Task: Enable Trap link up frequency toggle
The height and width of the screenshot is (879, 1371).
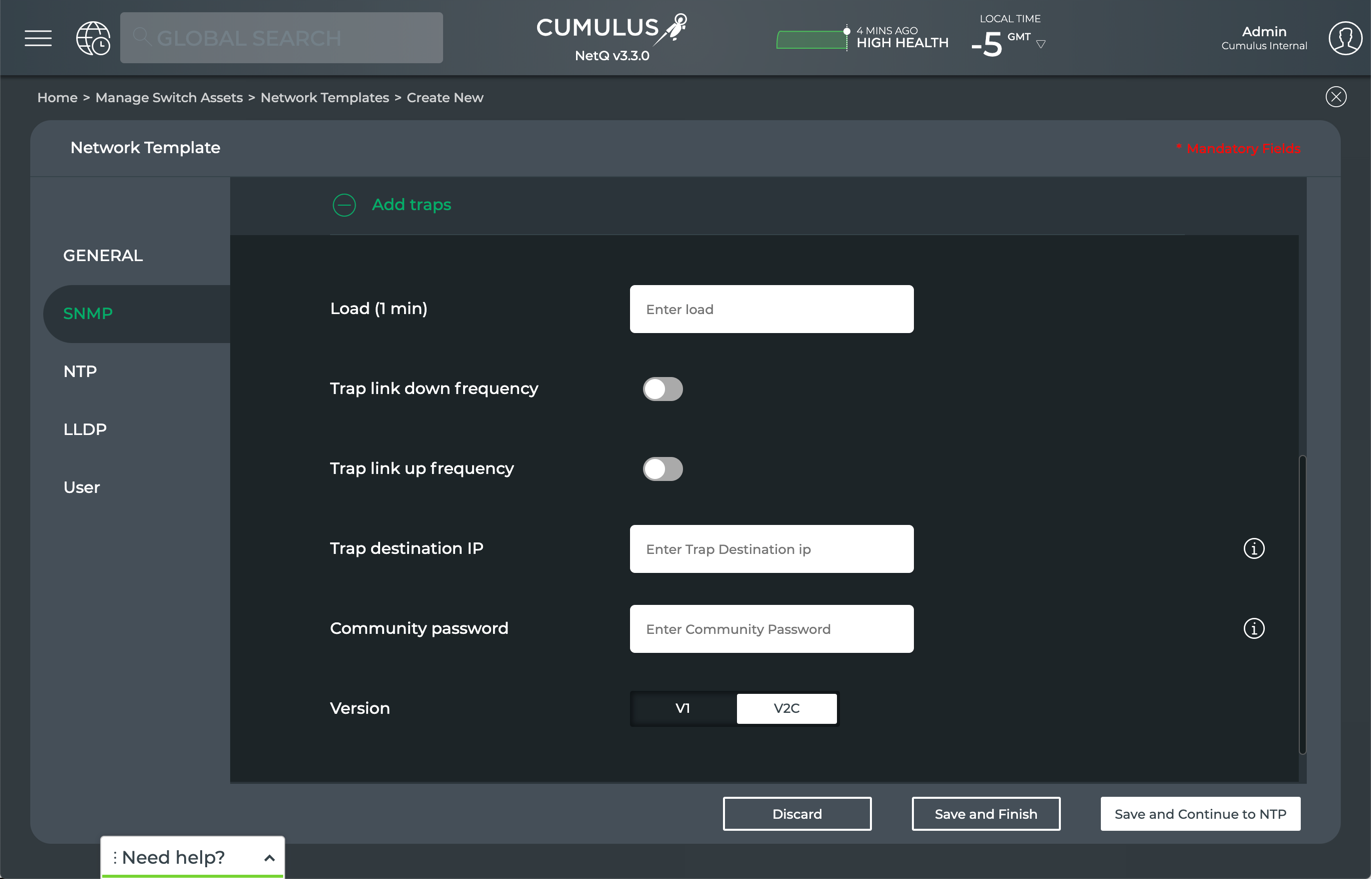Action: (x=663, y=469)
